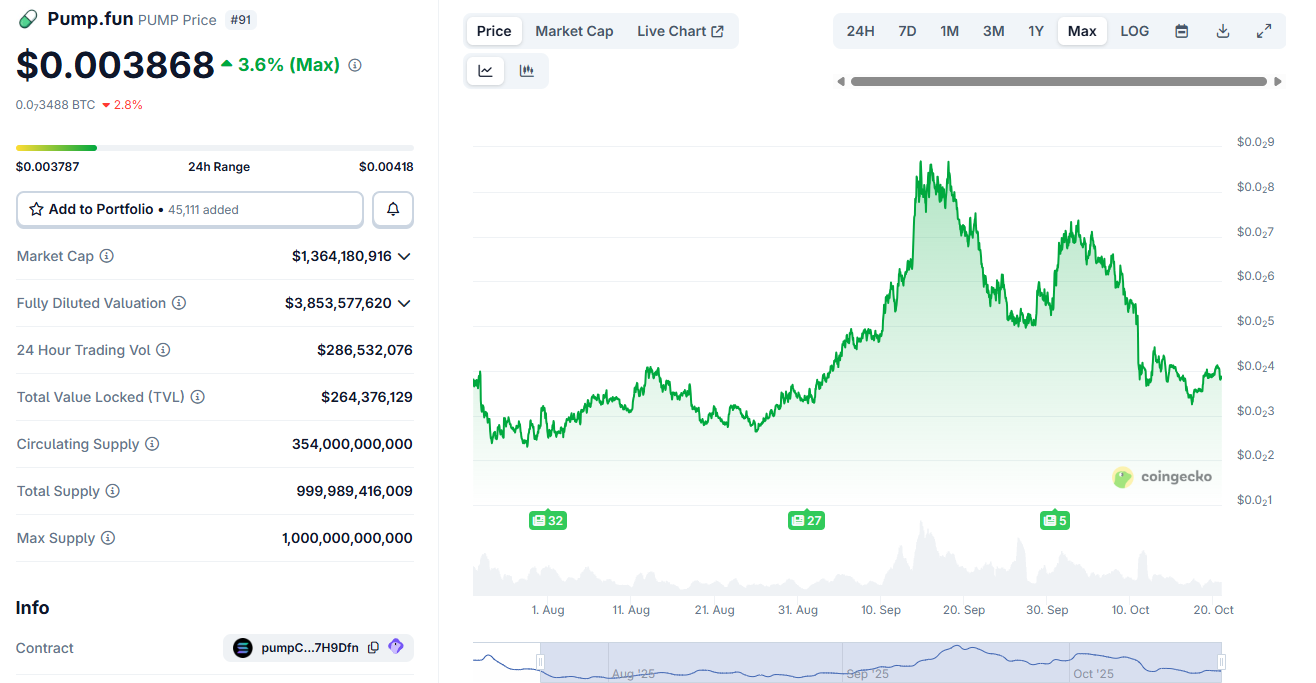Select the Price tab
The width and height of the screenshot is (1316, 683).
tap(493, 31)
